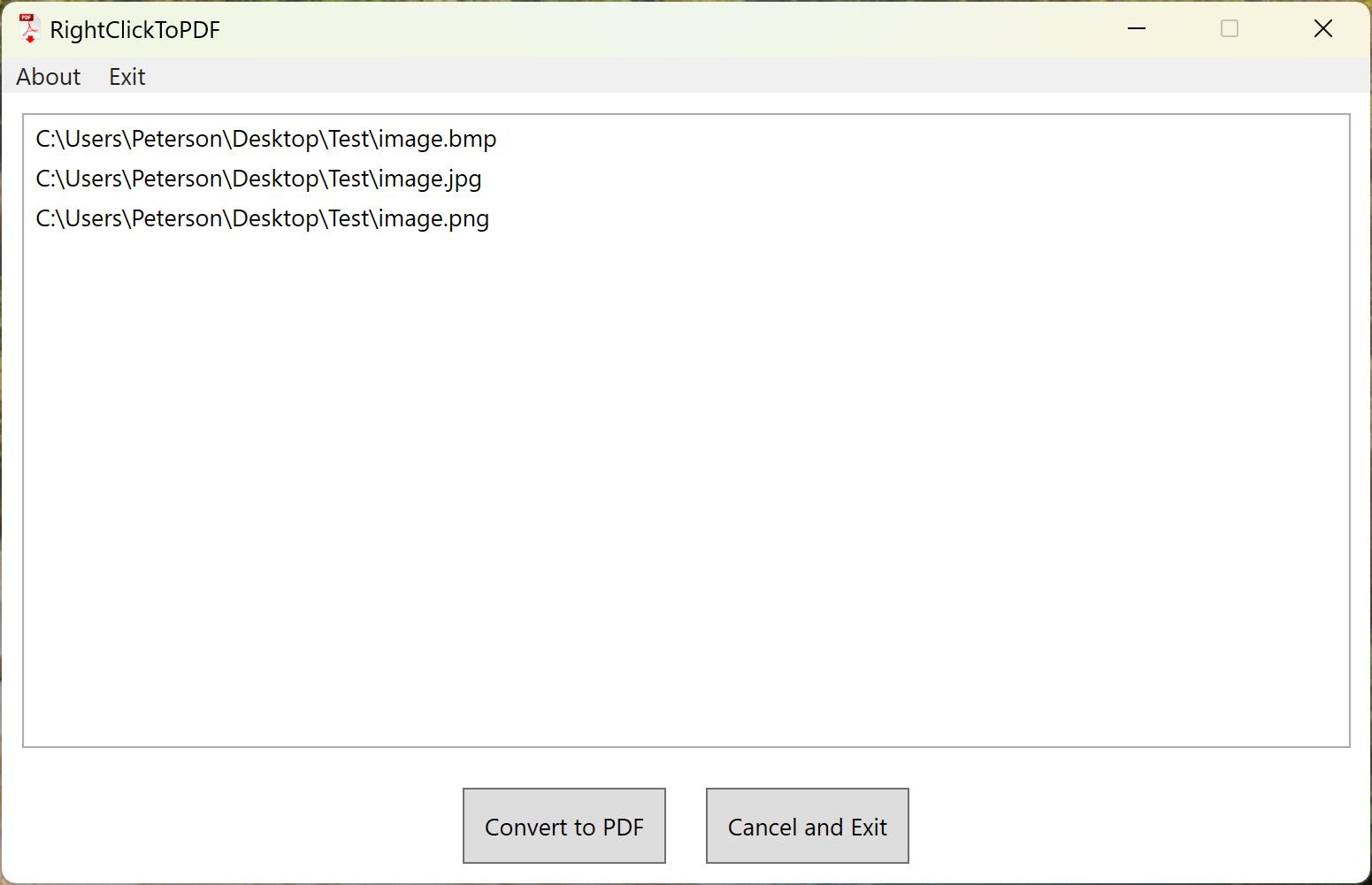Select the image.png file path
1372x885 pixels.
(x=262, y=218)
